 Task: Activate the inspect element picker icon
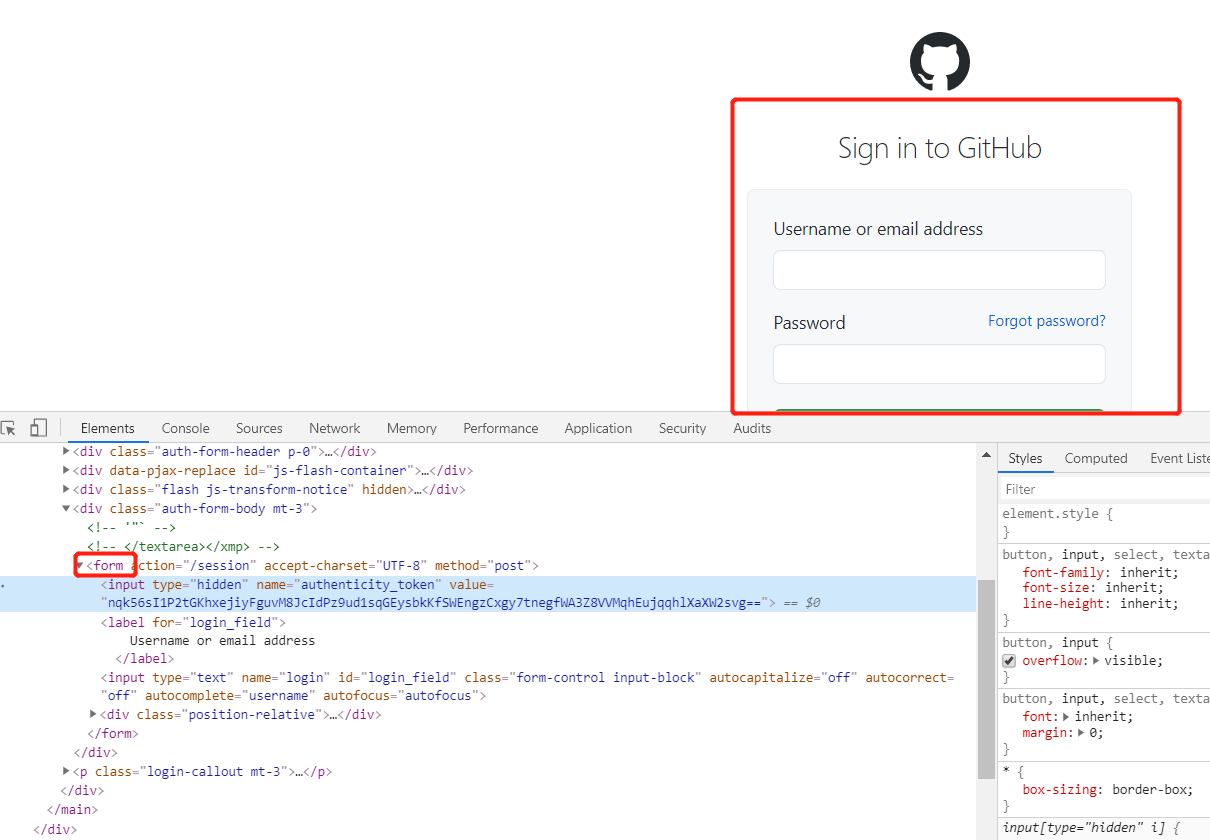coord(8,428)
